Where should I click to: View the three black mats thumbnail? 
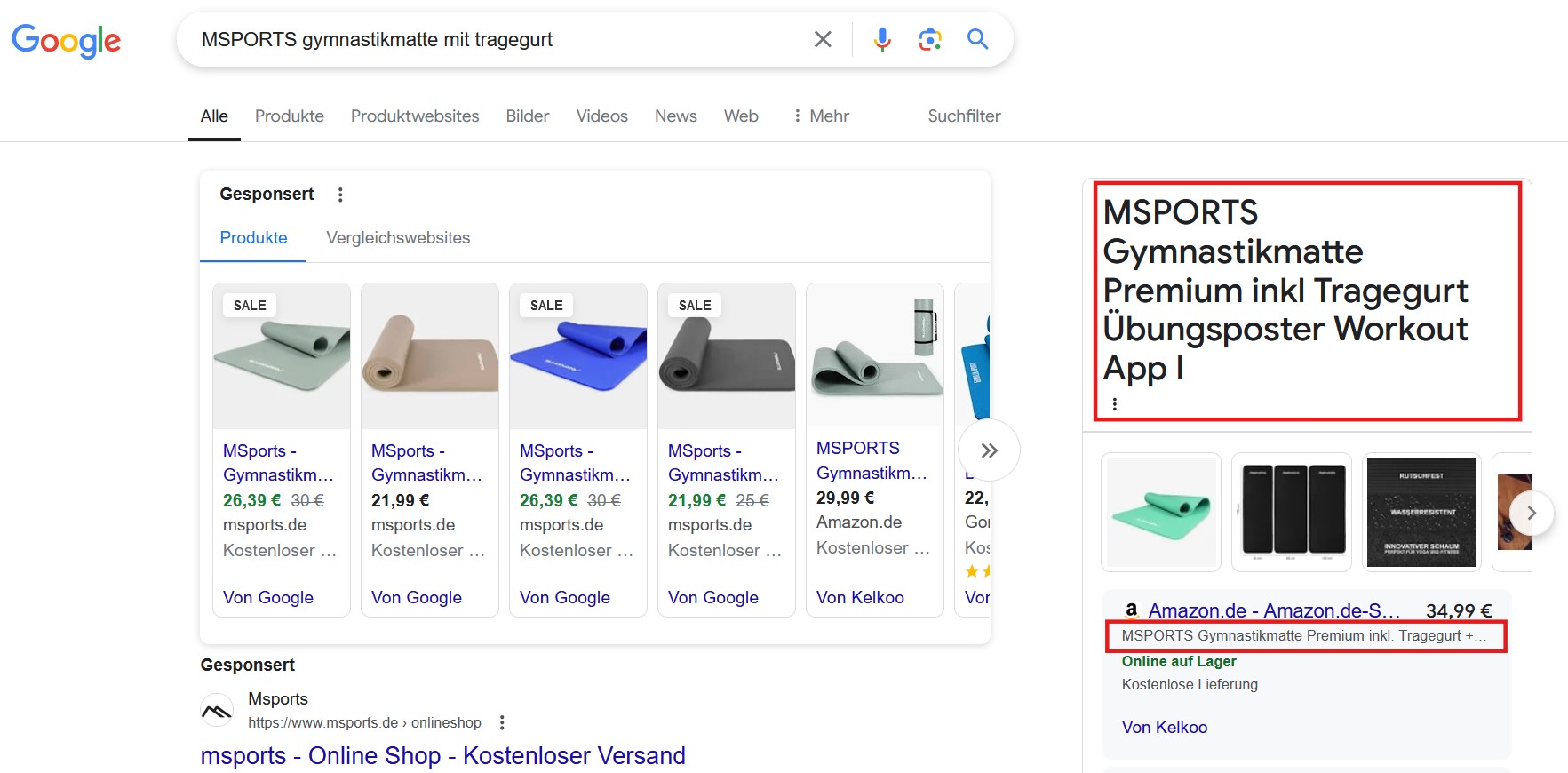point(1292,513)
